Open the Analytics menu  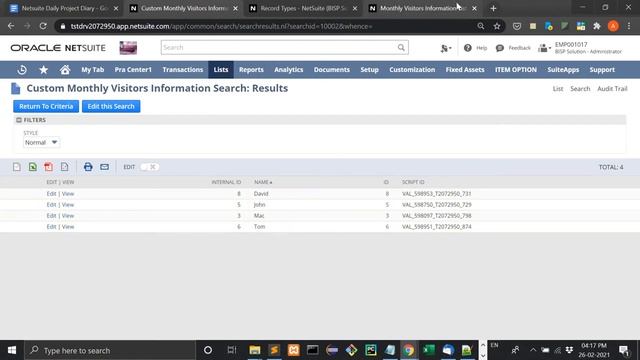point(289,70)
